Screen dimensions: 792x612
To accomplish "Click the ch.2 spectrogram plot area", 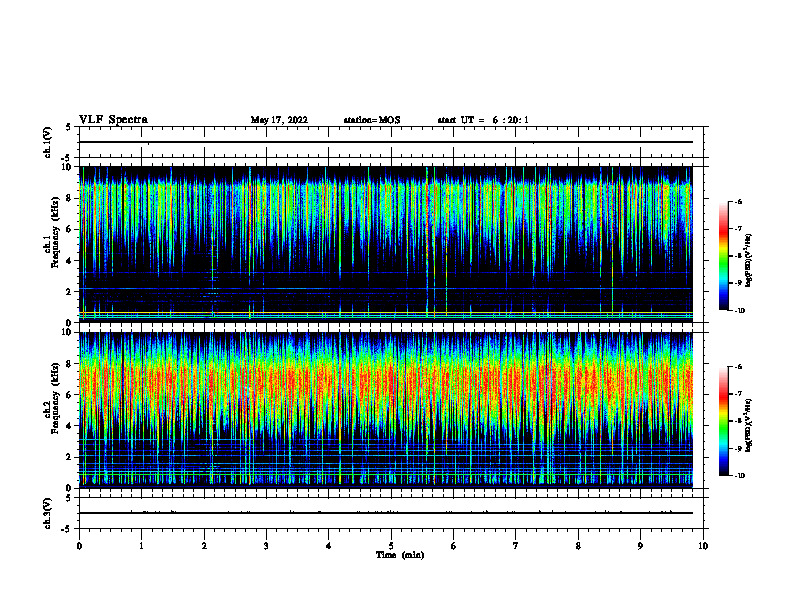I will tap(386, 410).
